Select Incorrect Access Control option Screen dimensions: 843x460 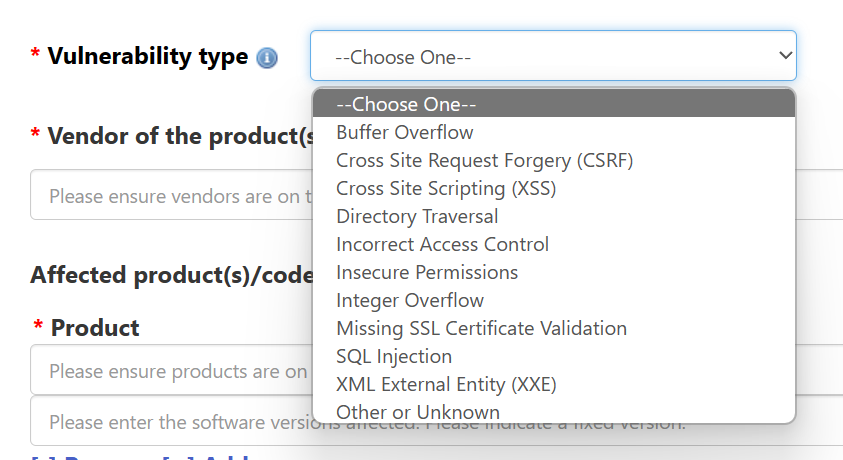[554, 244]
